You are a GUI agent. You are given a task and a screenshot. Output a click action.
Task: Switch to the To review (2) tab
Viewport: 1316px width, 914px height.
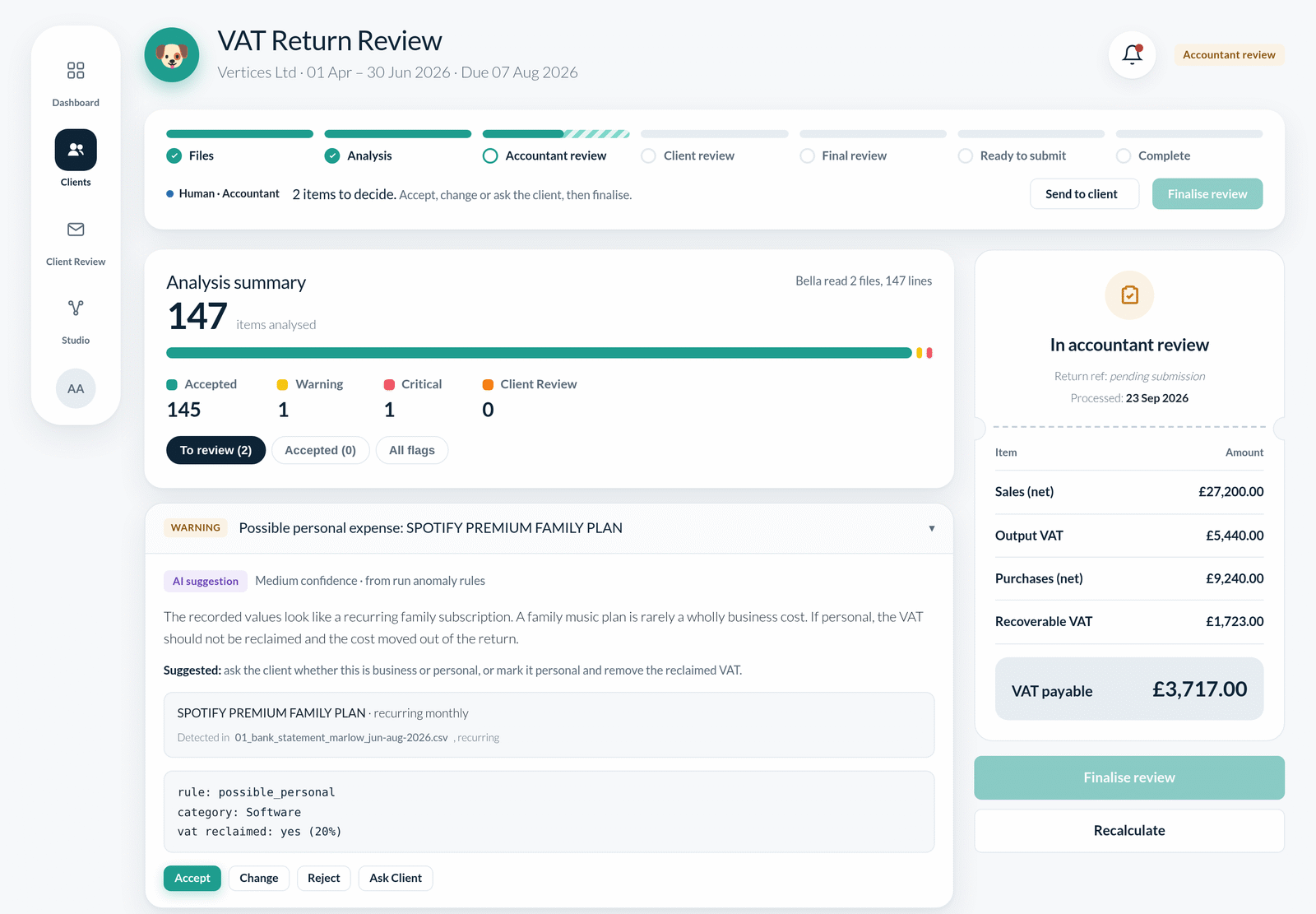215,450
